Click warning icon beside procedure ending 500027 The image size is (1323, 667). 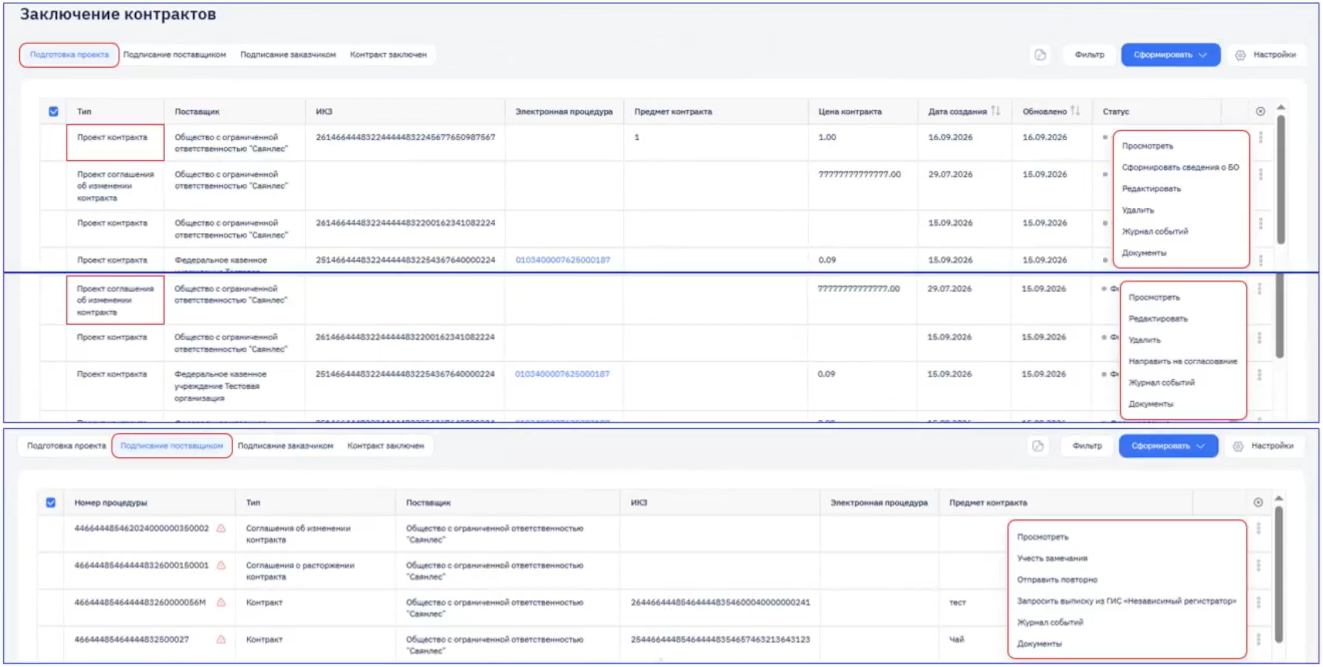click(x=221, y=640)
